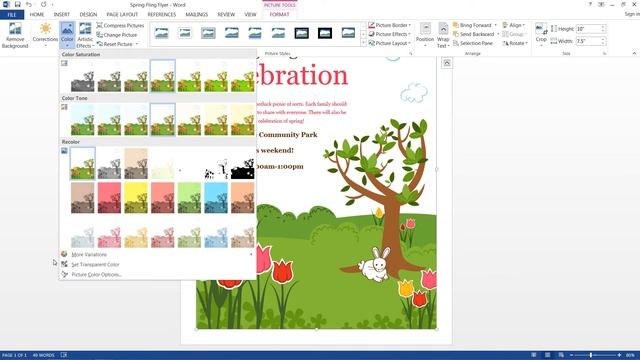The image size is (640, 360).
Task: Click the Color button in the ribbon
Action: (x=67, y=35)
